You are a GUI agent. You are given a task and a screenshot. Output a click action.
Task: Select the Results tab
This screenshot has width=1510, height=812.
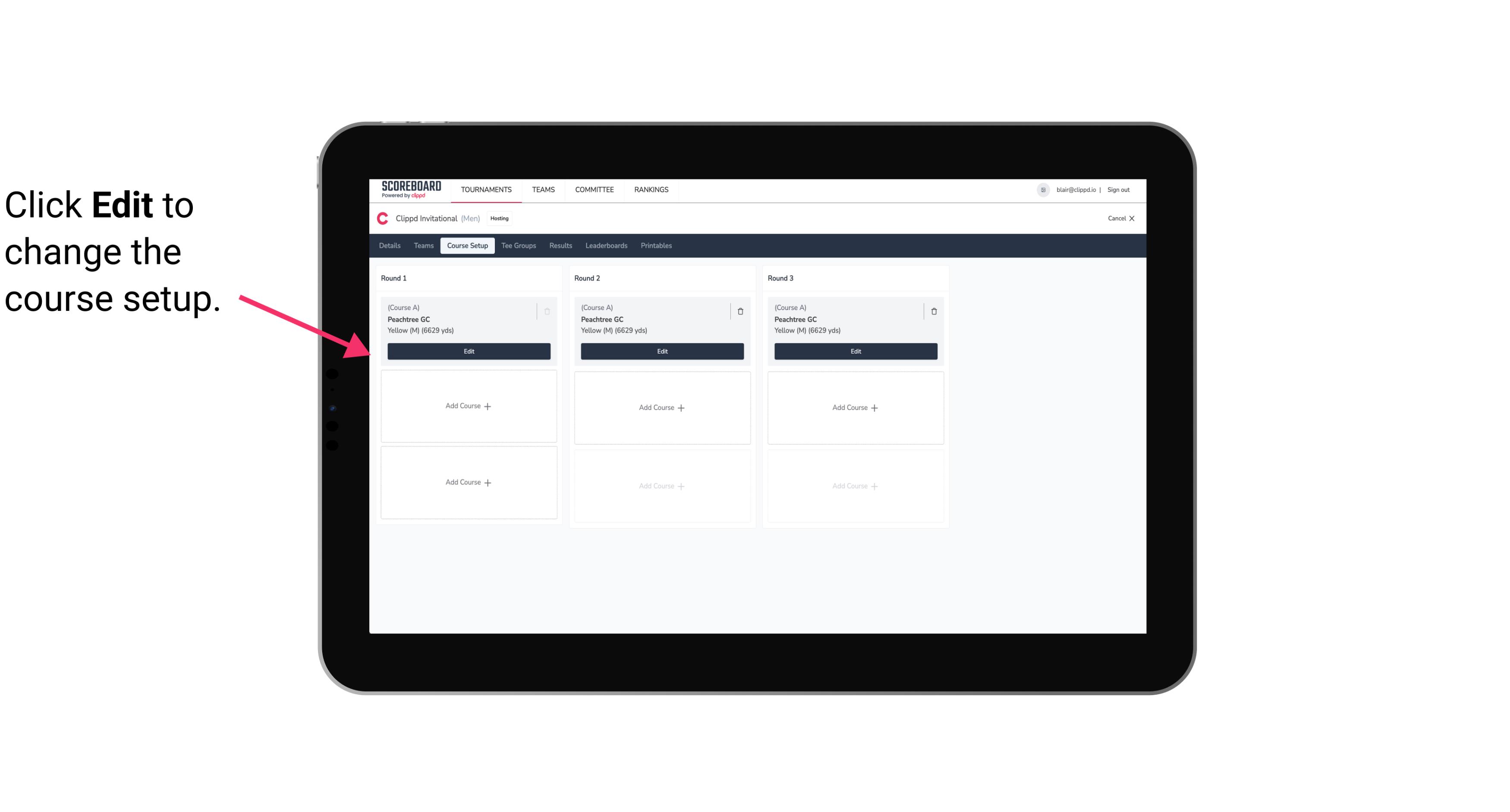click(x=560, y=245)
